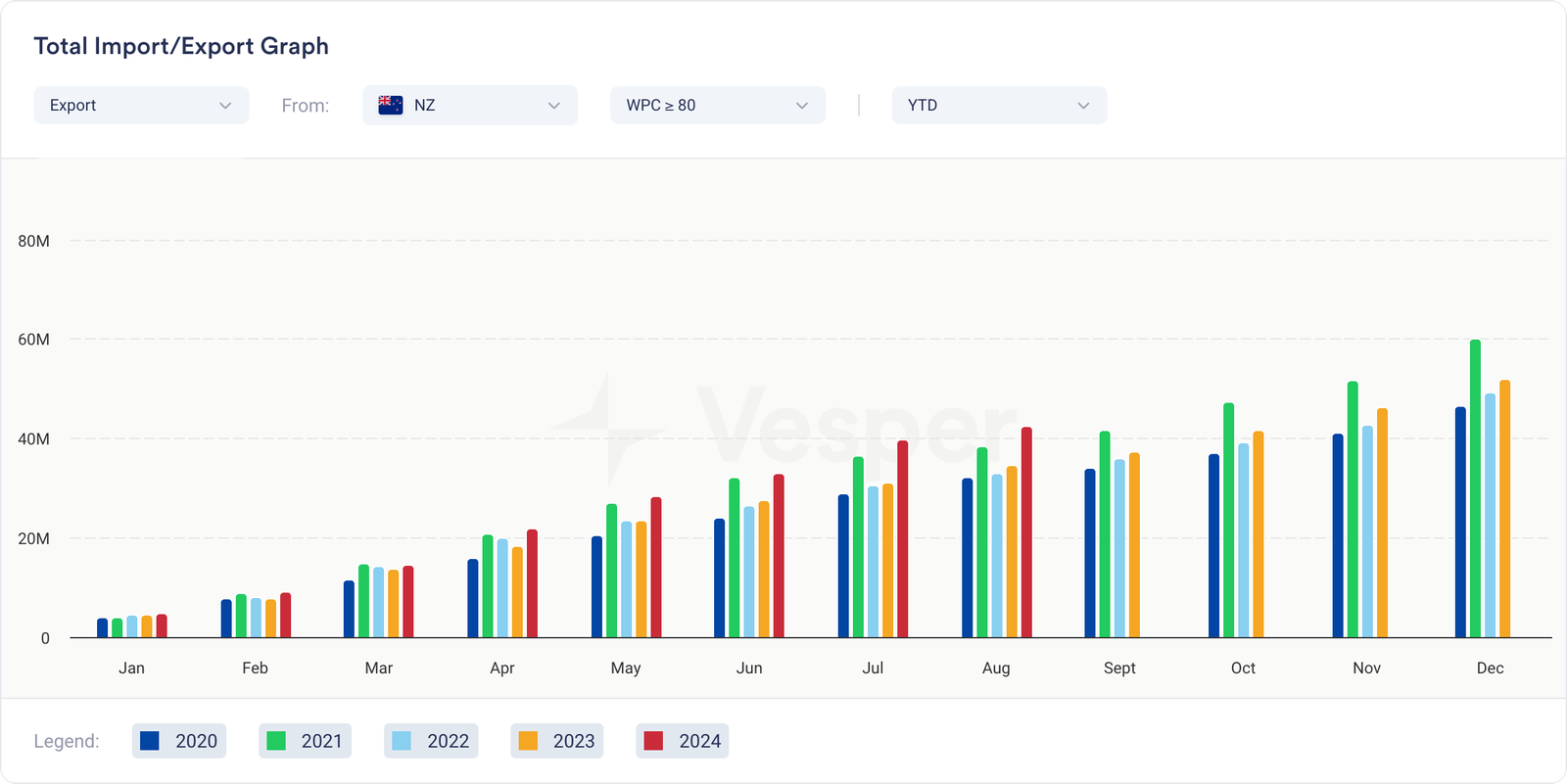The width and height of the screenshot is (1567, 784).
Task: Toggle the 2024 legend entry
Action: (x=683, y=741)
